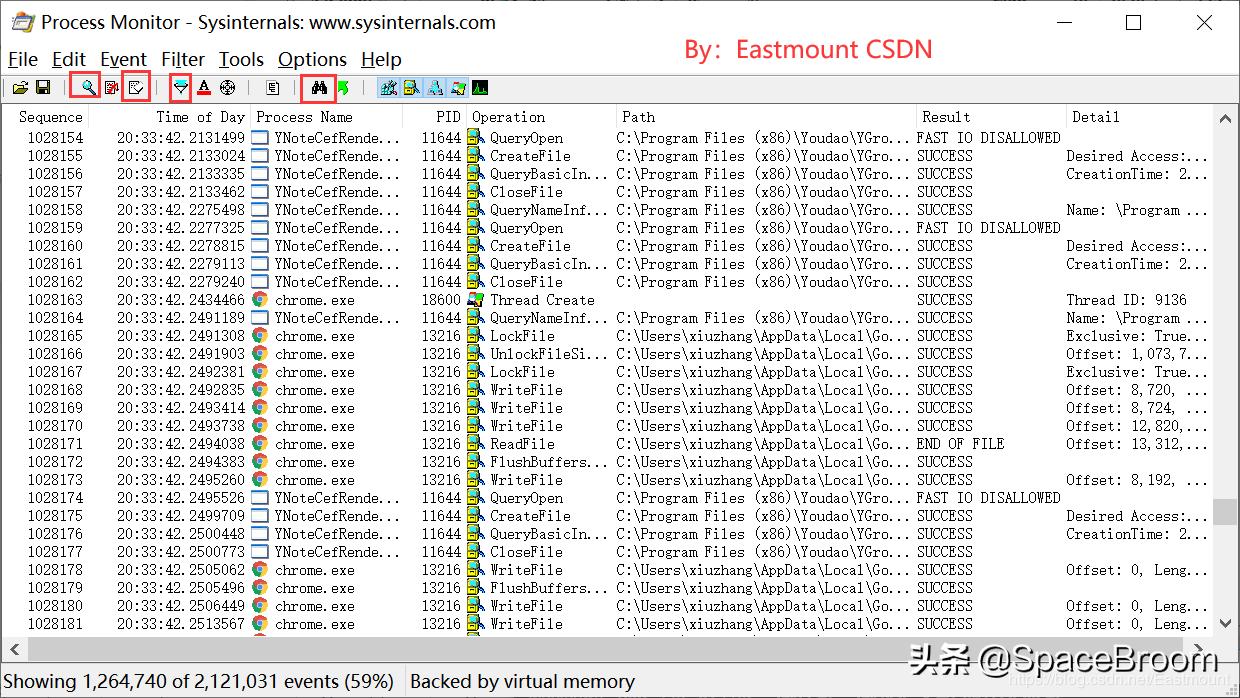1240x698 pixels.
Task: Open the Highlight red A icon
Action: pos(204,88)
